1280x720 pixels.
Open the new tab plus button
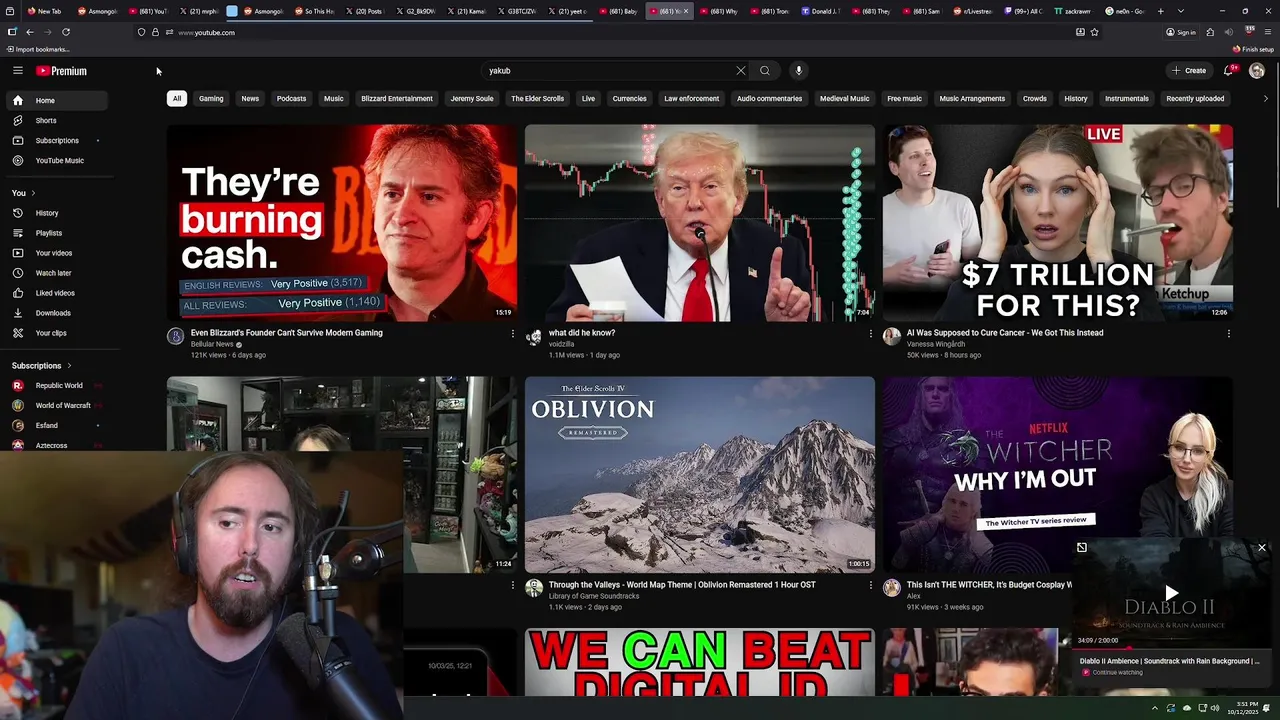coord(1160,11)
